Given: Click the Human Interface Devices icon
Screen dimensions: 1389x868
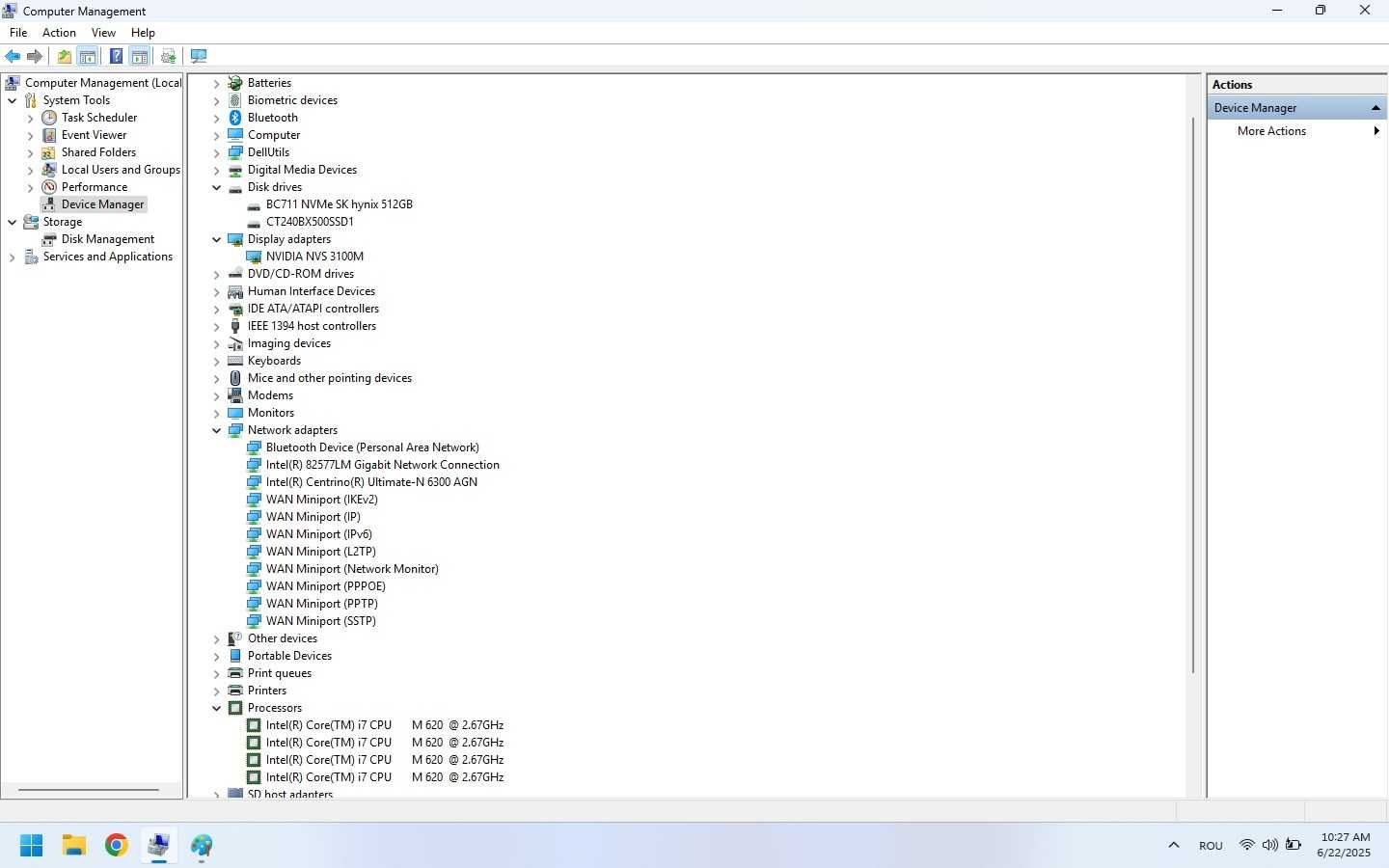Looking at the screenshot, I should (x=234, y=291).
